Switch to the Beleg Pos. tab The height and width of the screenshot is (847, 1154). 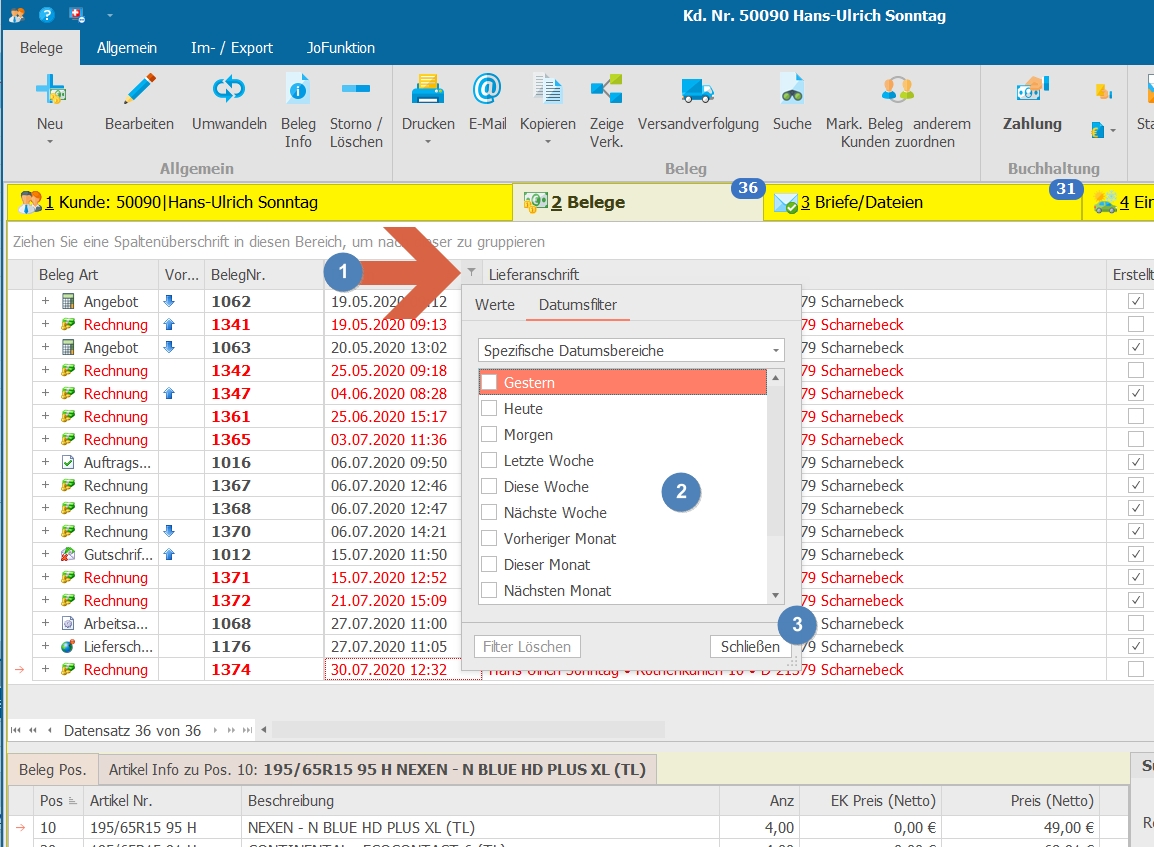[52, 770]
